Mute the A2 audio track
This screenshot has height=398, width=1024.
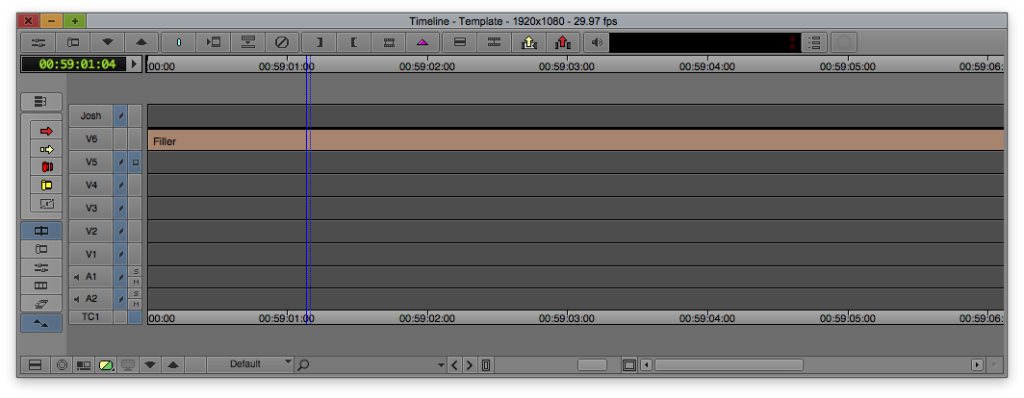(136, 305)
